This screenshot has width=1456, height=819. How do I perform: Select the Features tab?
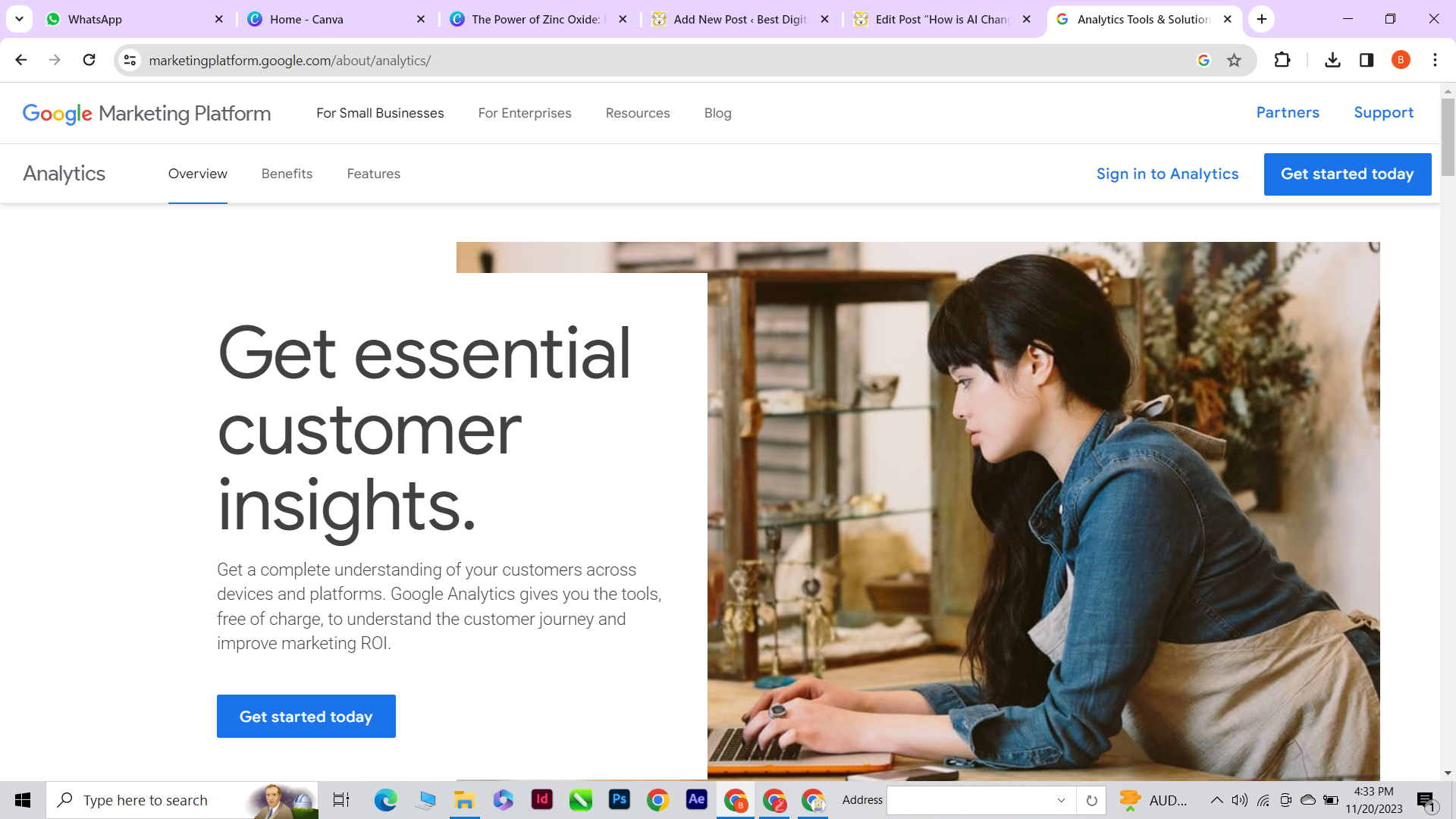pyautogui.click(x=374, y=174)
